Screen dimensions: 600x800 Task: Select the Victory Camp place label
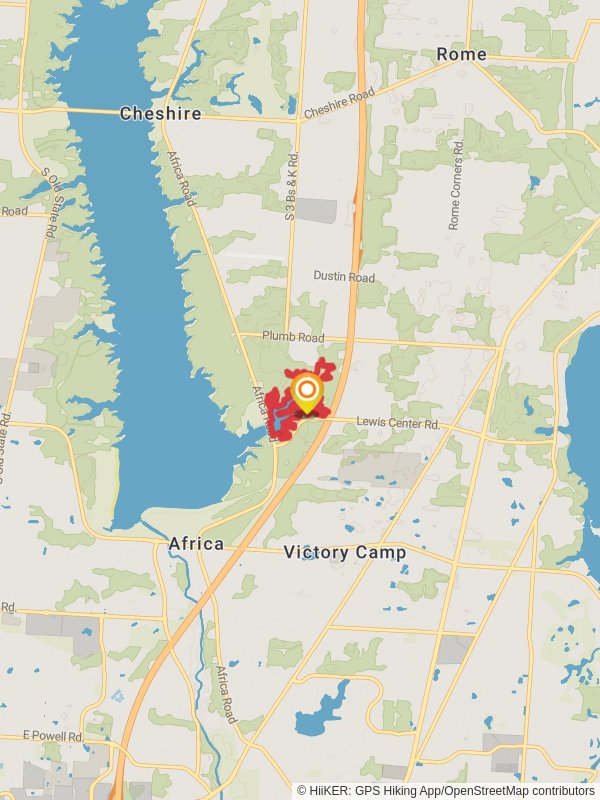click(345, 552)
